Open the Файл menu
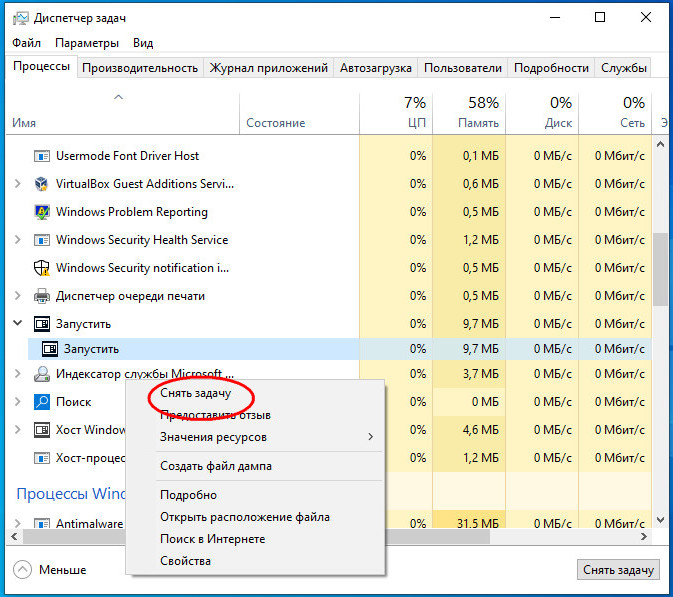The image size is (673, 597). pos(26,43)
